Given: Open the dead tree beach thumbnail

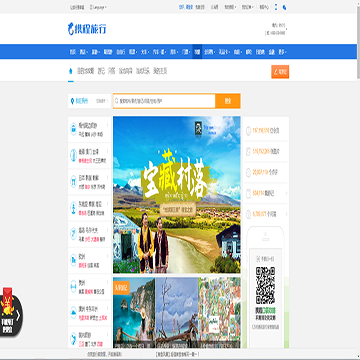Looking at the screenshot, I should coord(177,312).
